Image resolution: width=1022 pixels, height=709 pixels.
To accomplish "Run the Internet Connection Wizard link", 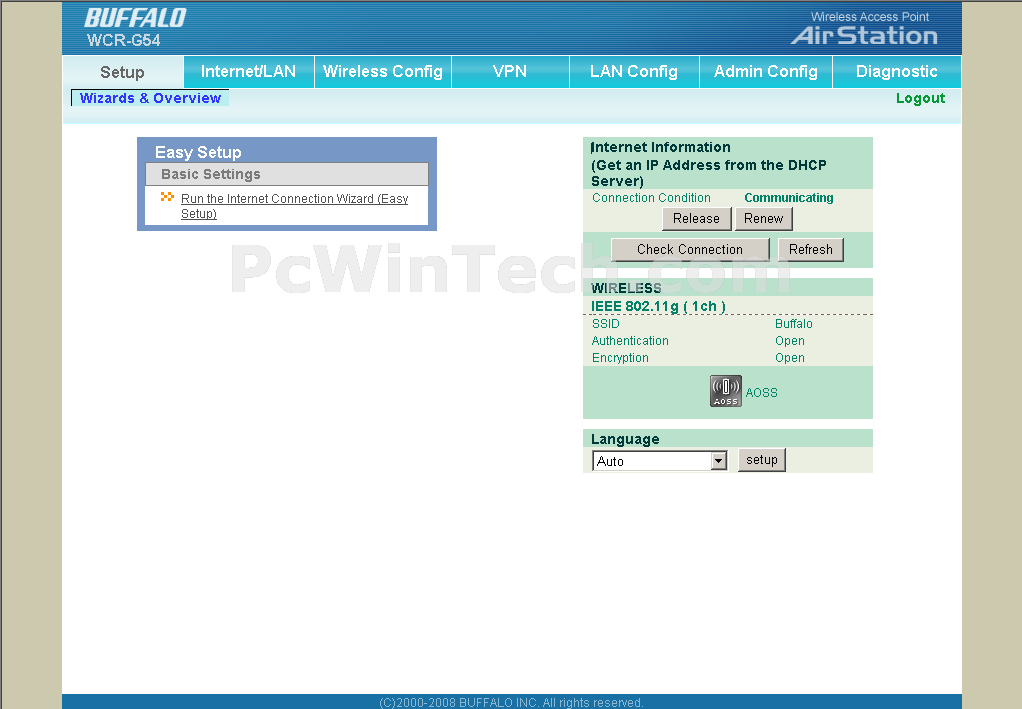I will point(295,206).
